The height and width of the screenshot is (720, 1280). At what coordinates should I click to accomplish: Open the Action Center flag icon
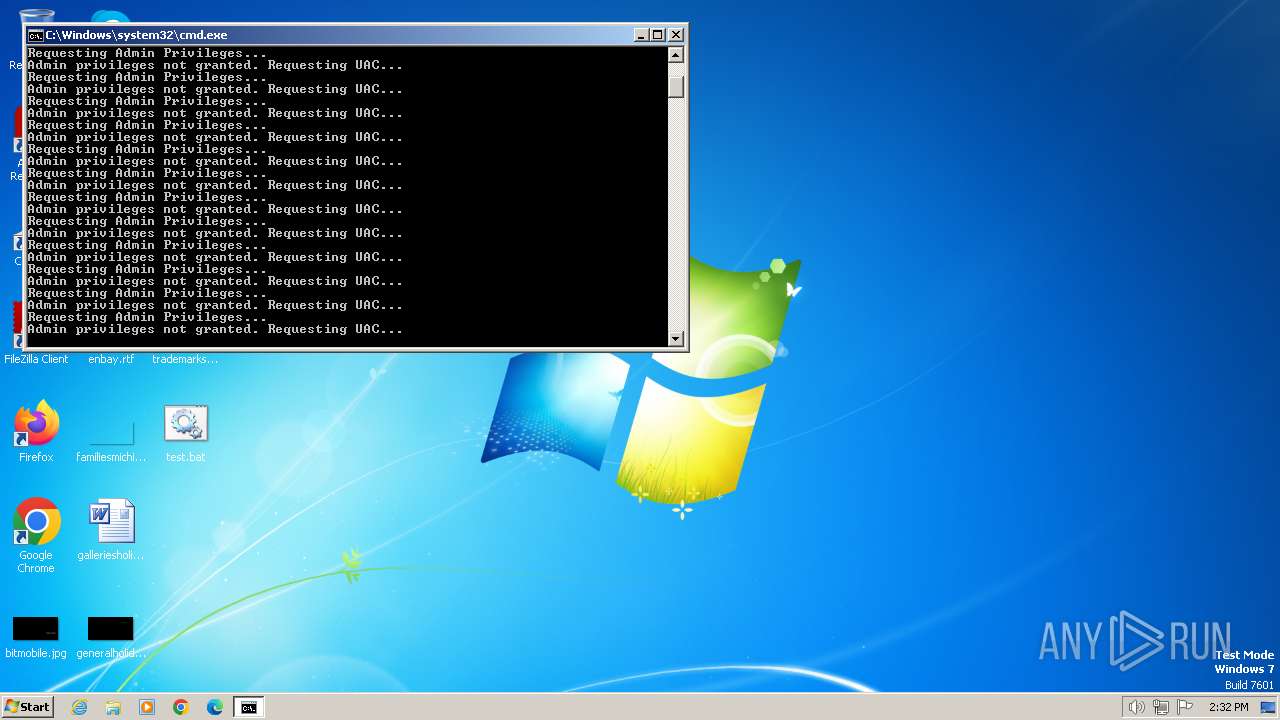pos(1185,707)
